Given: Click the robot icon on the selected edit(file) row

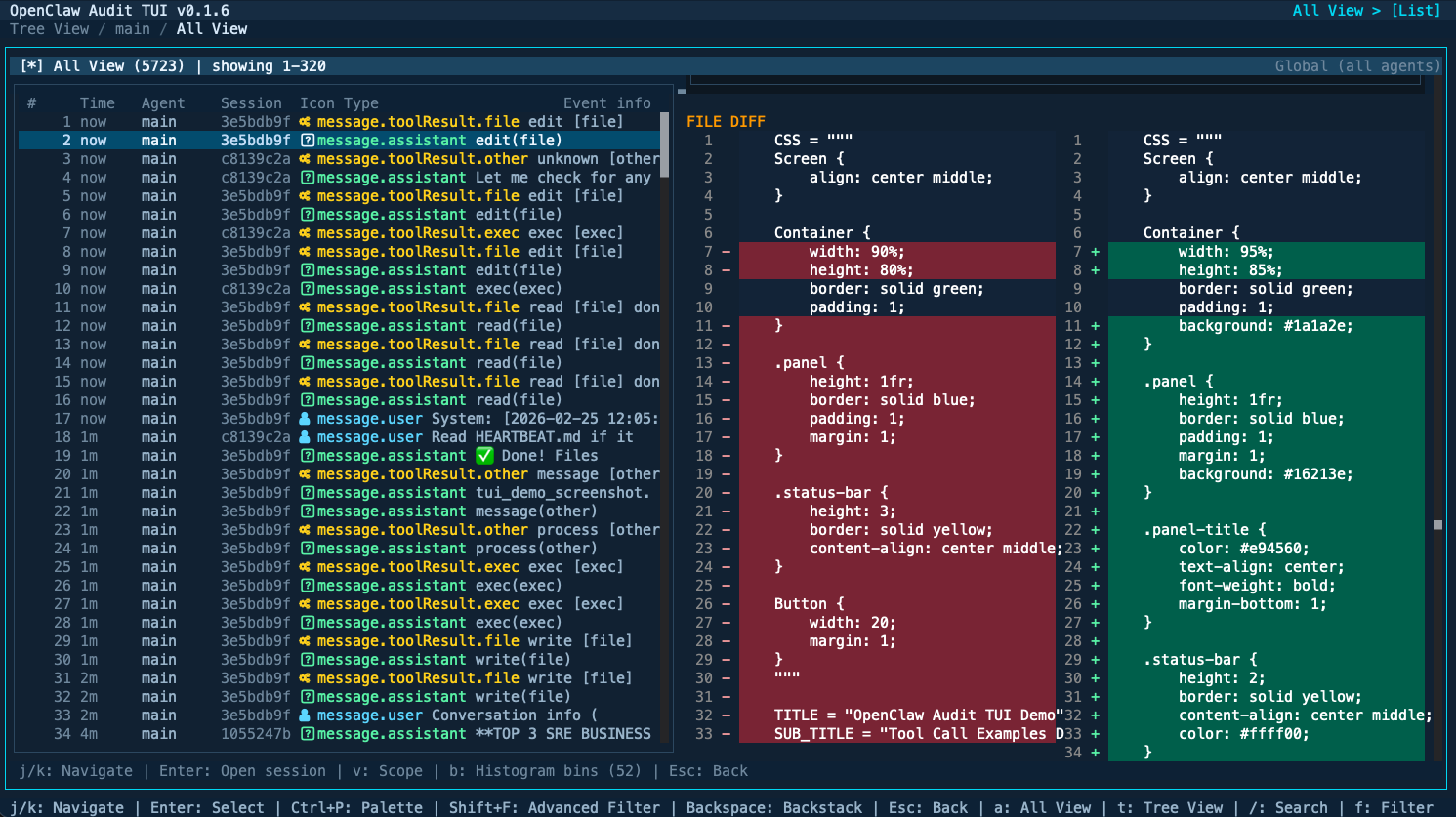Looking at the screenshot, I should point(309,140).
